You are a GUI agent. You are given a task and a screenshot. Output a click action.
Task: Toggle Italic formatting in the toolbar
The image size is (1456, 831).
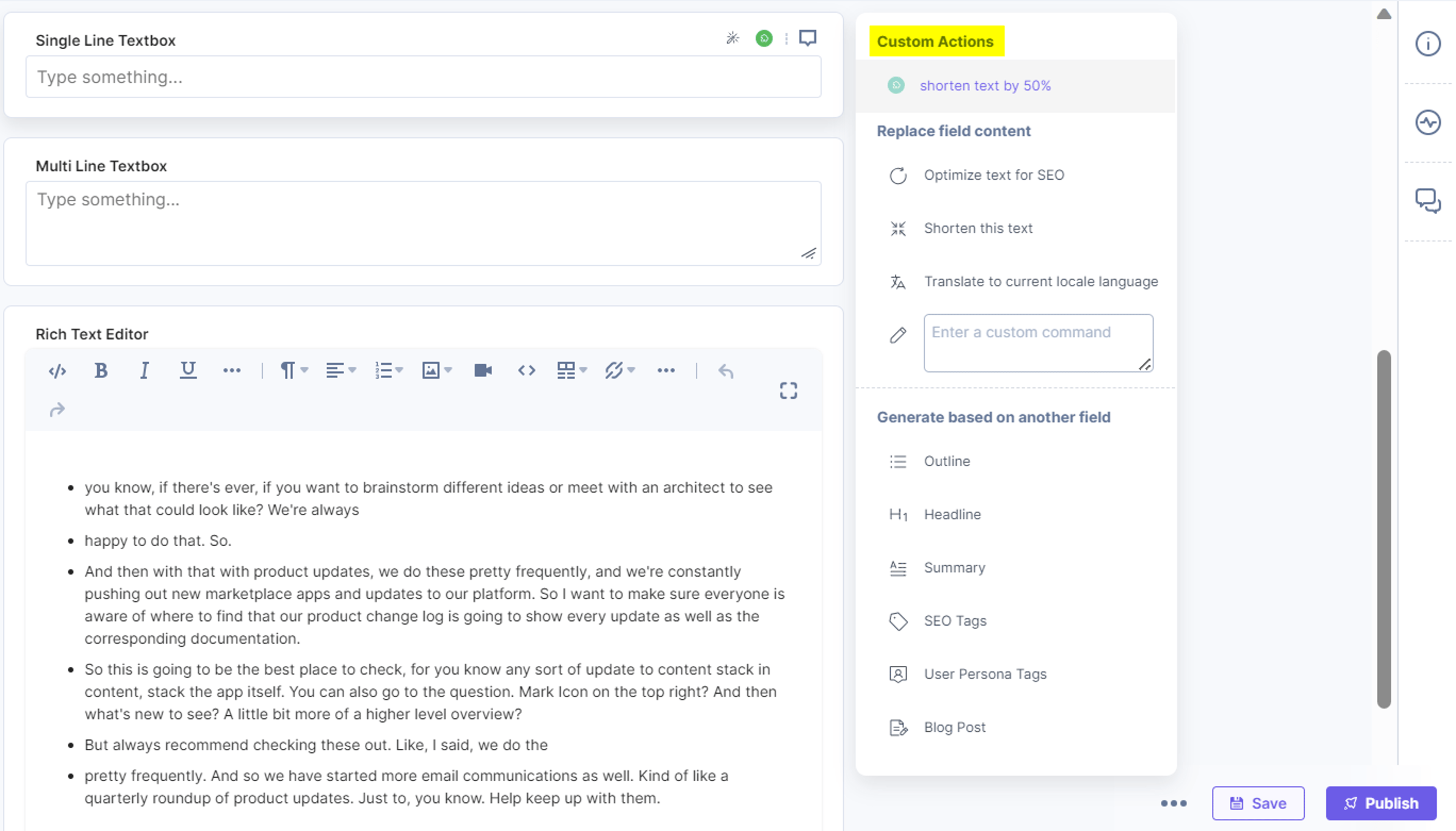(x=144, y=370)
